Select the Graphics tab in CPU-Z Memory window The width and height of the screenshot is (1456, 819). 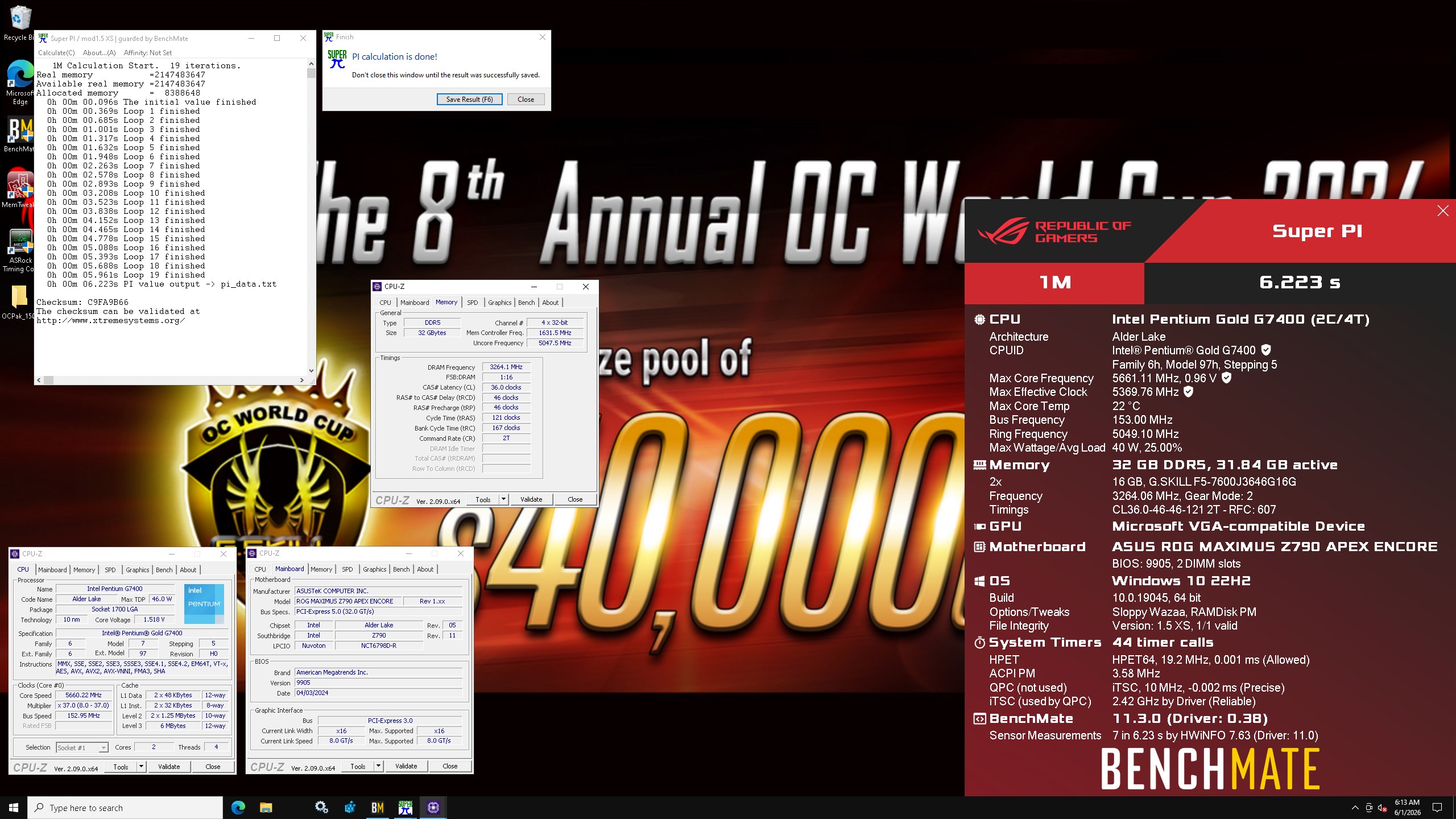(x=499, y=303)
